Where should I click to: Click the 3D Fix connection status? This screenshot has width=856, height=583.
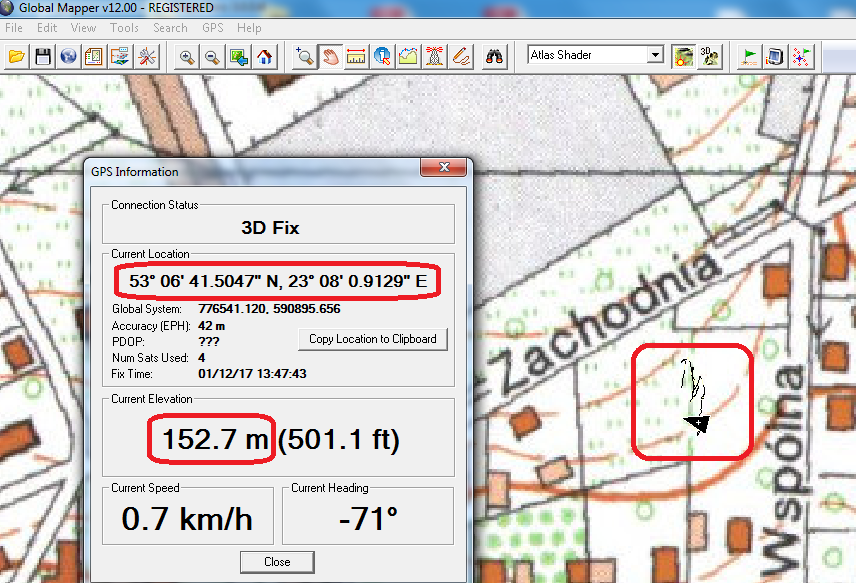pos(270,228)
